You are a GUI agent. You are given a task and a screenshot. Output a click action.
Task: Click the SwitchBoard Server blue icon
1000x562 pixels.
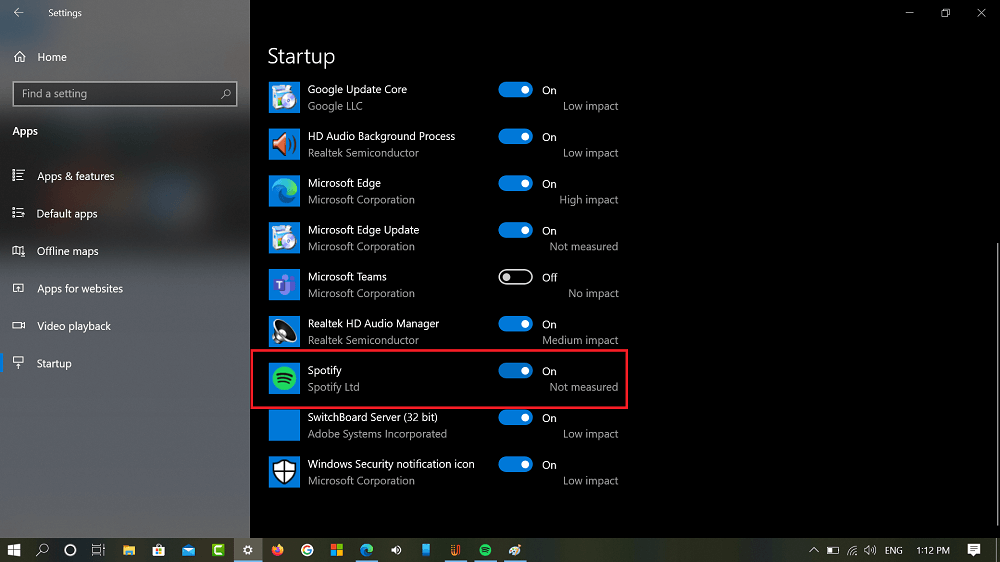pos(284,425)
